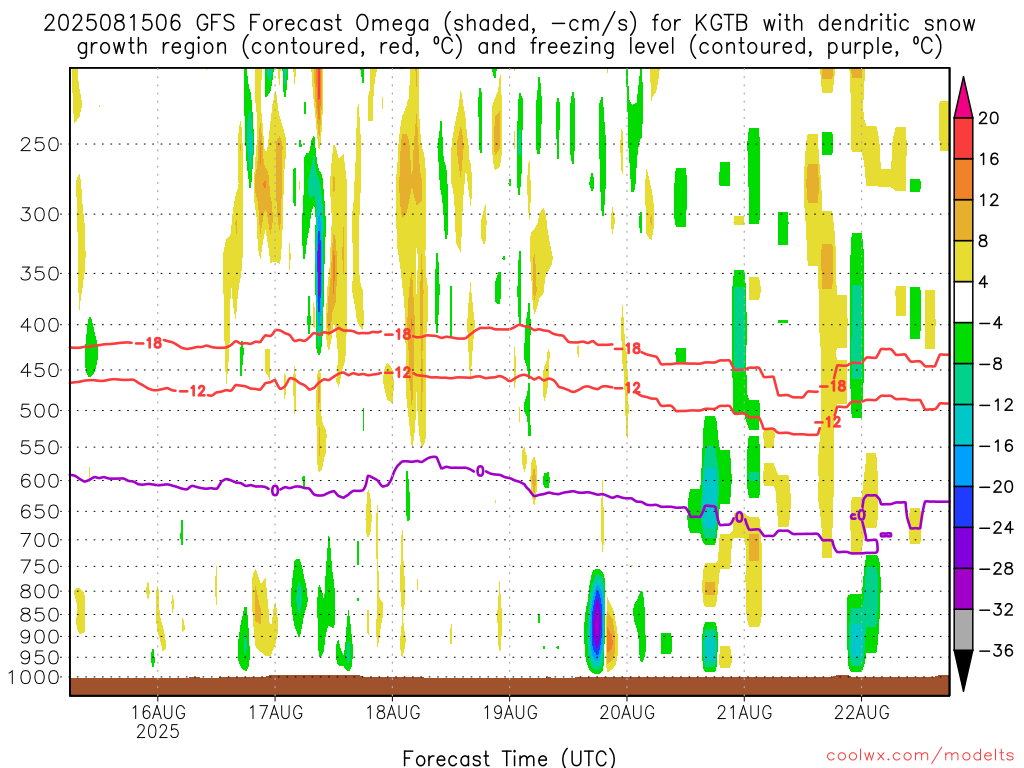Click the colorbar value 20

[989, 118]
